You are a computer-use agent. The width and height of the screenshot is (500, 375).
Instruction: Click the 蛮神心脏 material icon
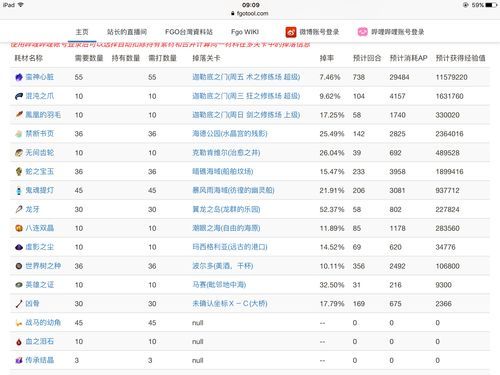click(x=19, y=77)
